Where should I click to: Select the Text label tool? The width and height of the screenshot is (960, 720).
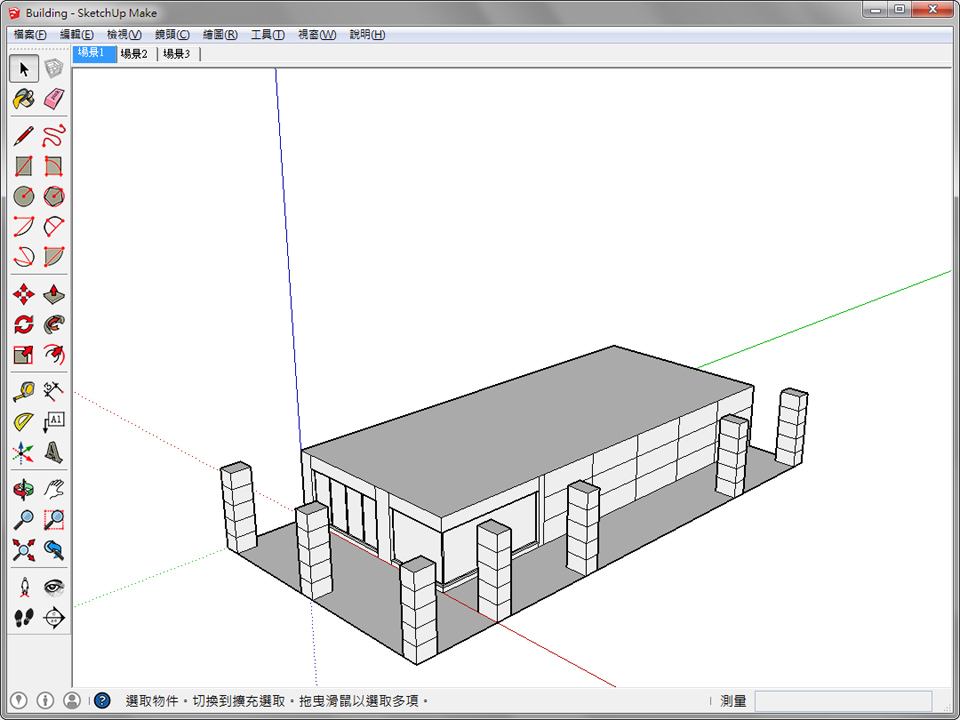(54, 422)
